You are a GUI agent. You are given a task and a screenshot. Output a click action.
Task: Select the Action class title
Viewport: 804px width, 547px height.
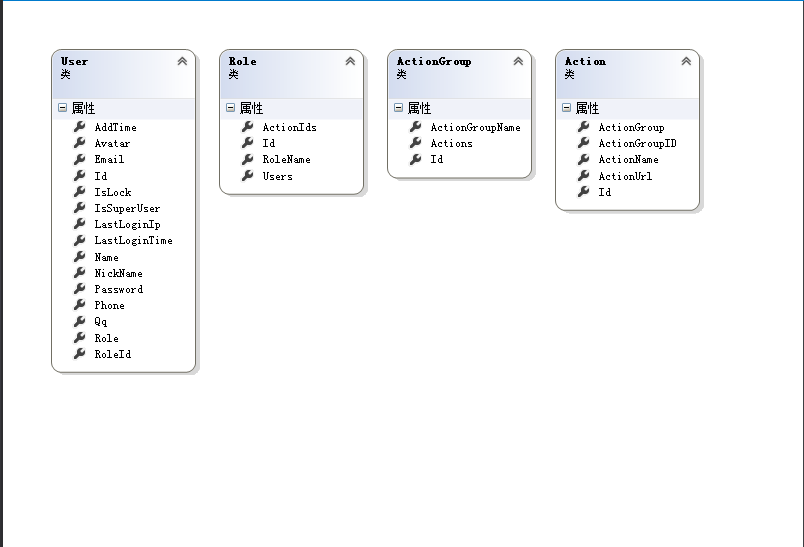click(585, 62)
